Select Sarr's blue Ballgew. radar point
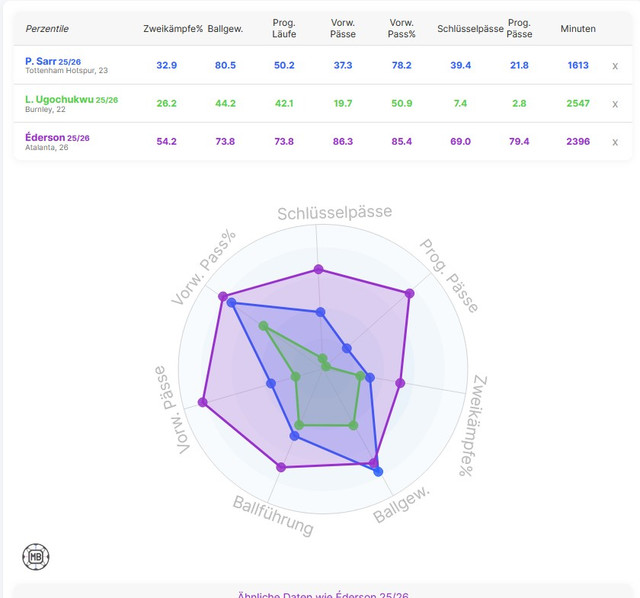Screen dimensions: 640x598 coord(378,472)
